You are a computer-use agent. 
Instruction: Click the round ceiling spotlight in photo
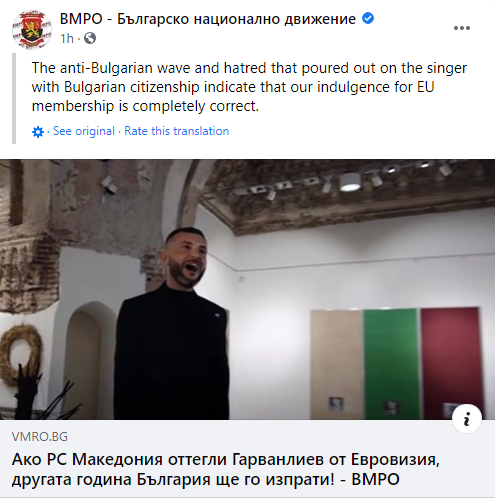point(350,182)
